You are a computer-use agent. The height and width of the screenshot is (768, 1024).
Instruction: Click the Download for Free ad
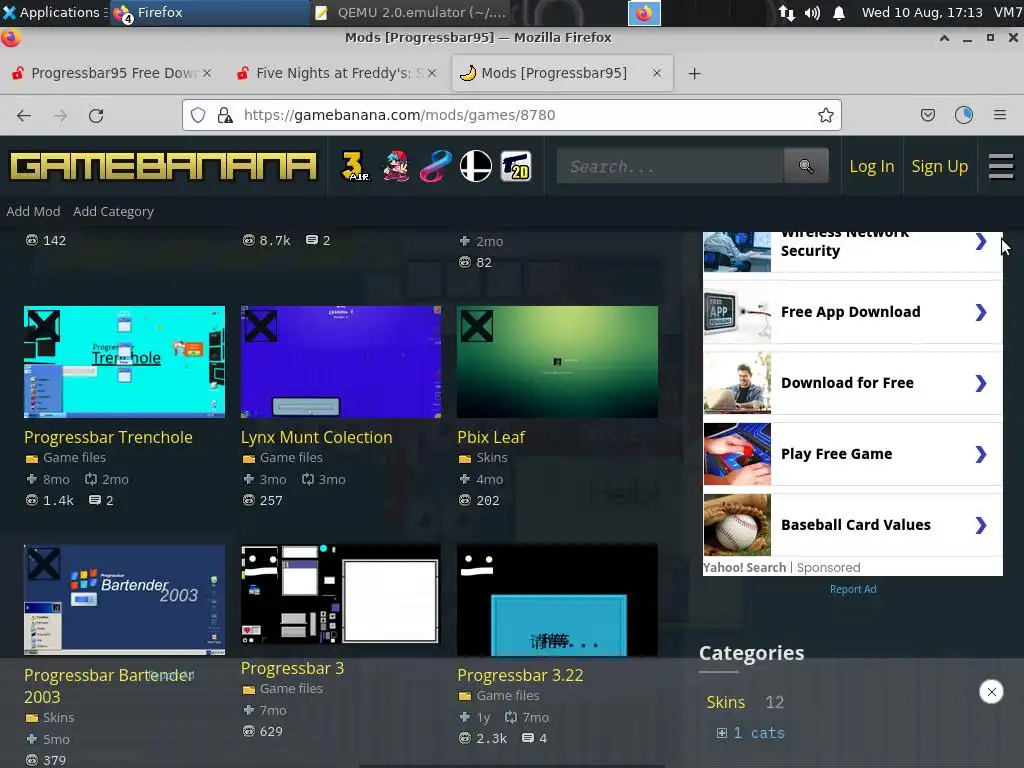click(852, 383)
